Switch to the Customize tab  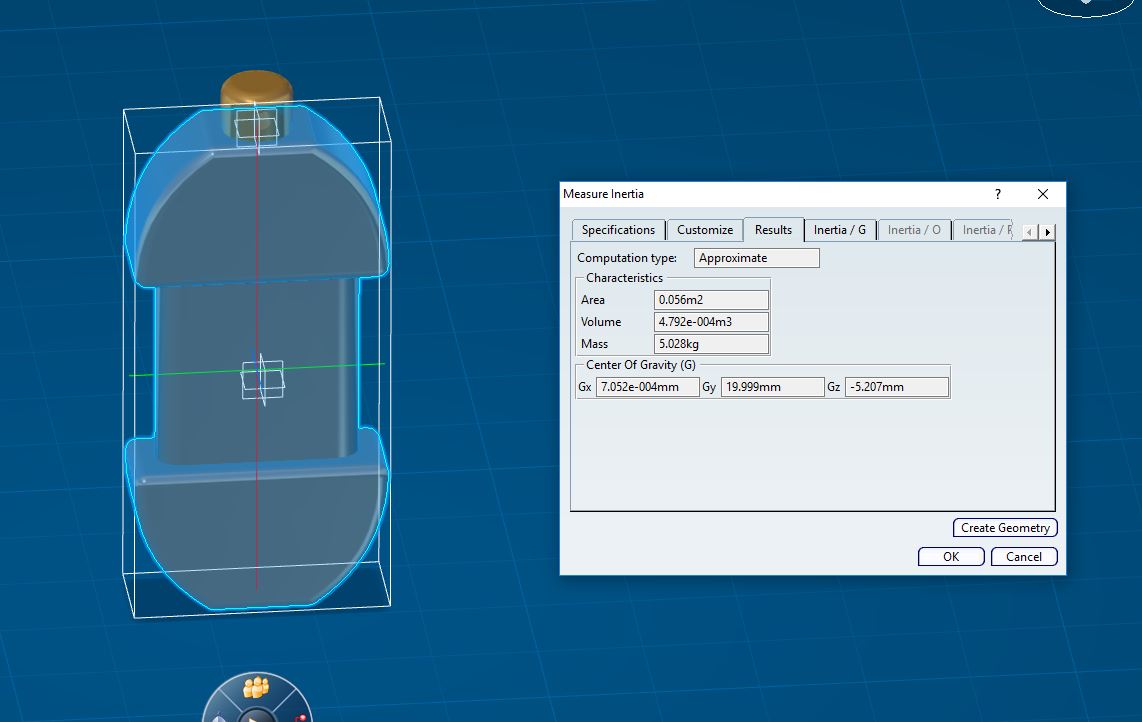click(x=705, y=230)
